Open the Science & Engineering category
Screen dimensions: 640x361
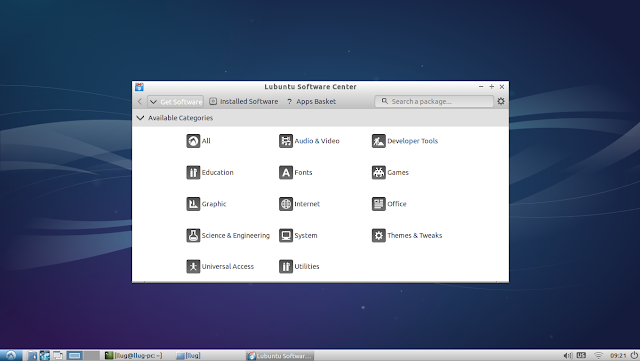click(x=228, y=235)
